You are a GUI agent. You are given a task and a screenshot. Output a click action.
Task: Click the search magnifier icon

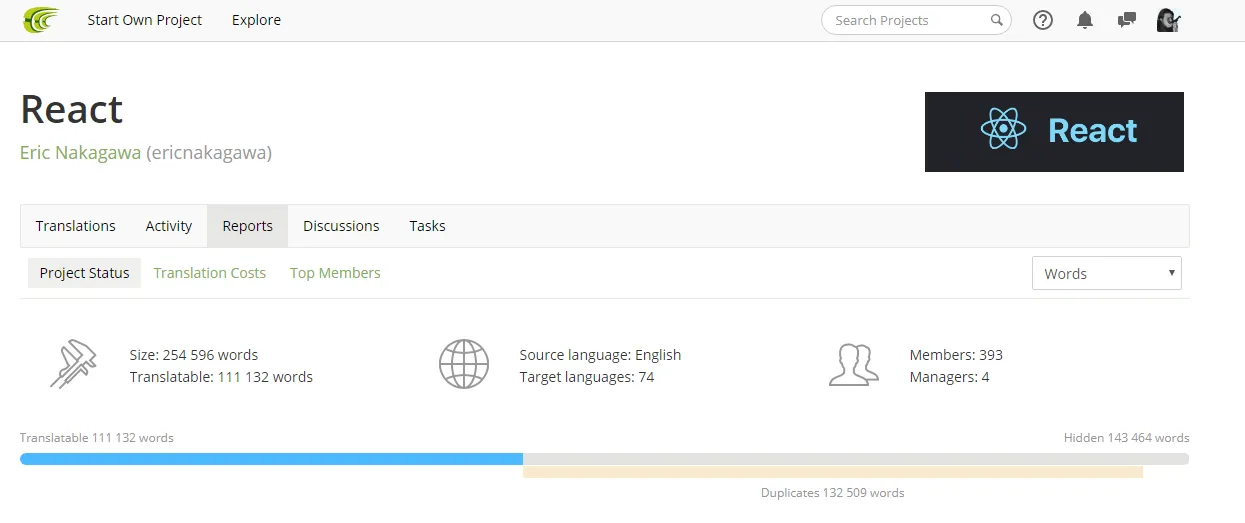click(x=997, y=20)
